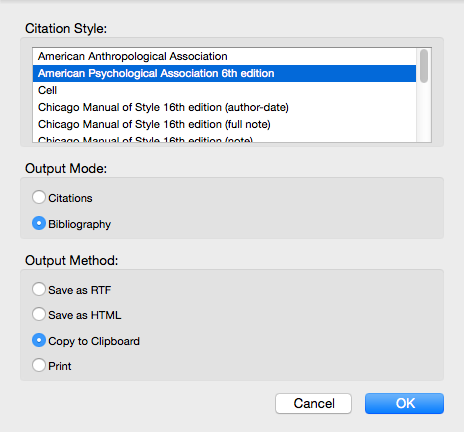
Task: Click the citation style list scrollbar thumb
Action: tap(424, 66)
